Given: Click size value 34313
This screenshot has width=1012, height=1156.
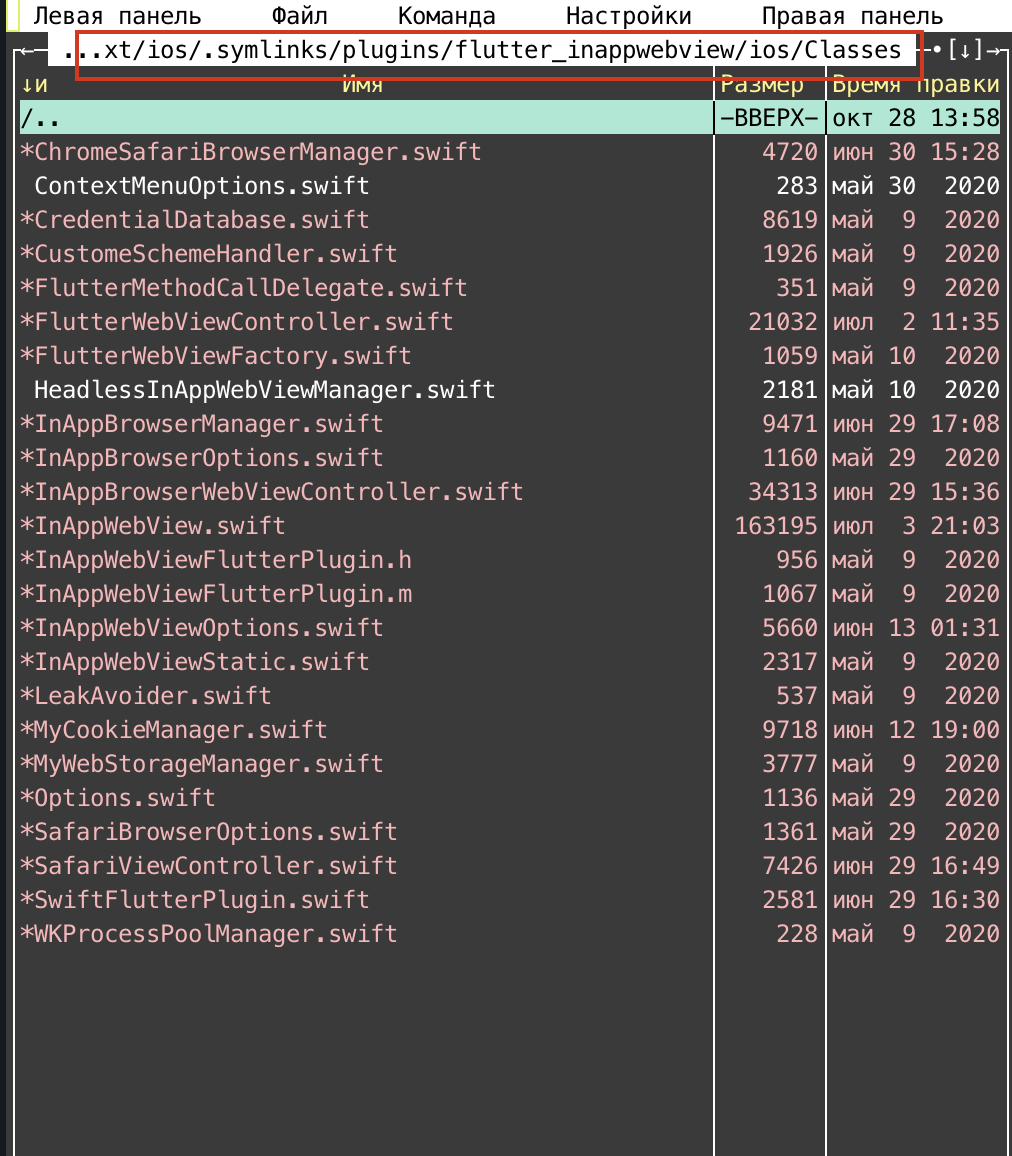Looking at the screenshot, I should coord(783,492).
